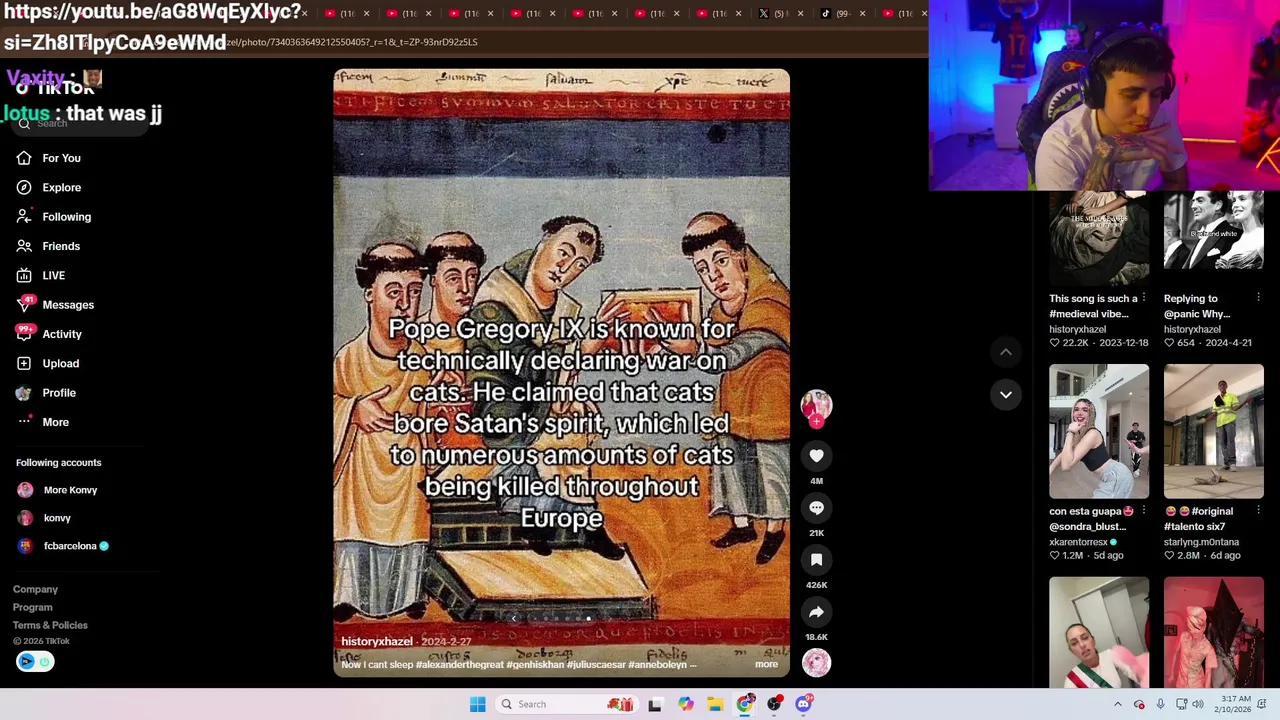
Task: Like the Pope Gregory IX post
Action: pos(816,456)
